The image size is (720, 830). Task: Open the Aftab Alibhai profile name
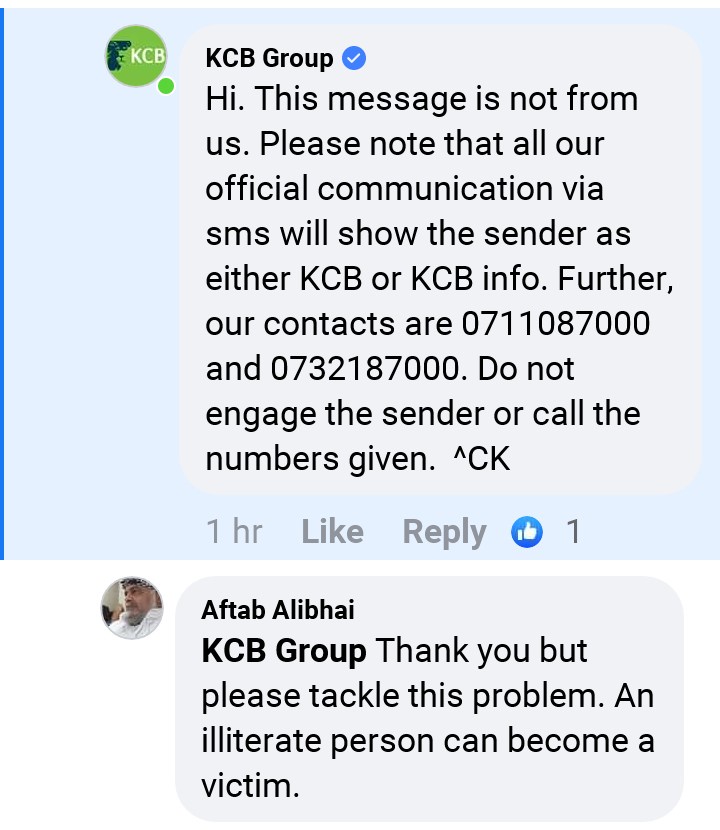(x=278, y=610)
